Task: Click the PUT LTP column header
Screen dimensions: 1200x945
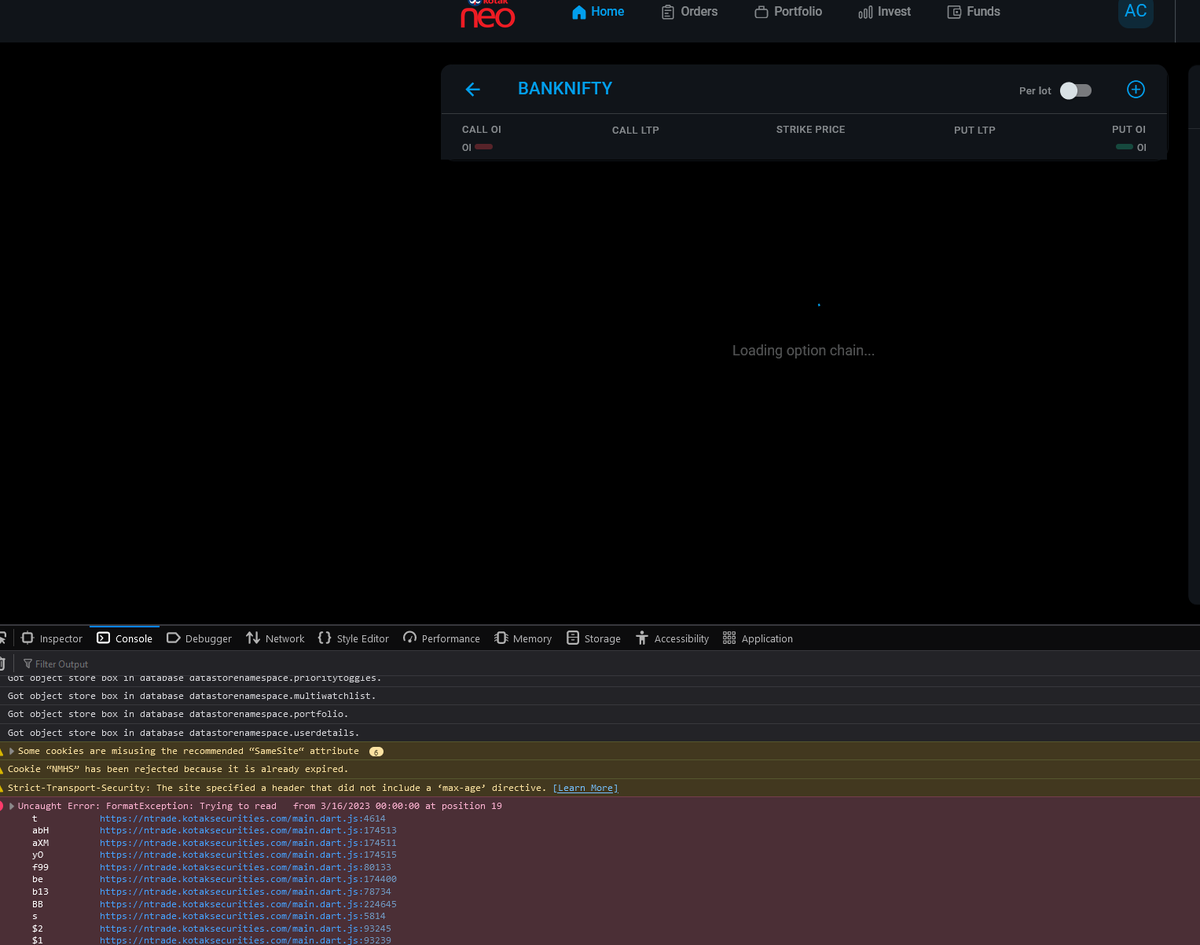Action: tap(974, 130)
